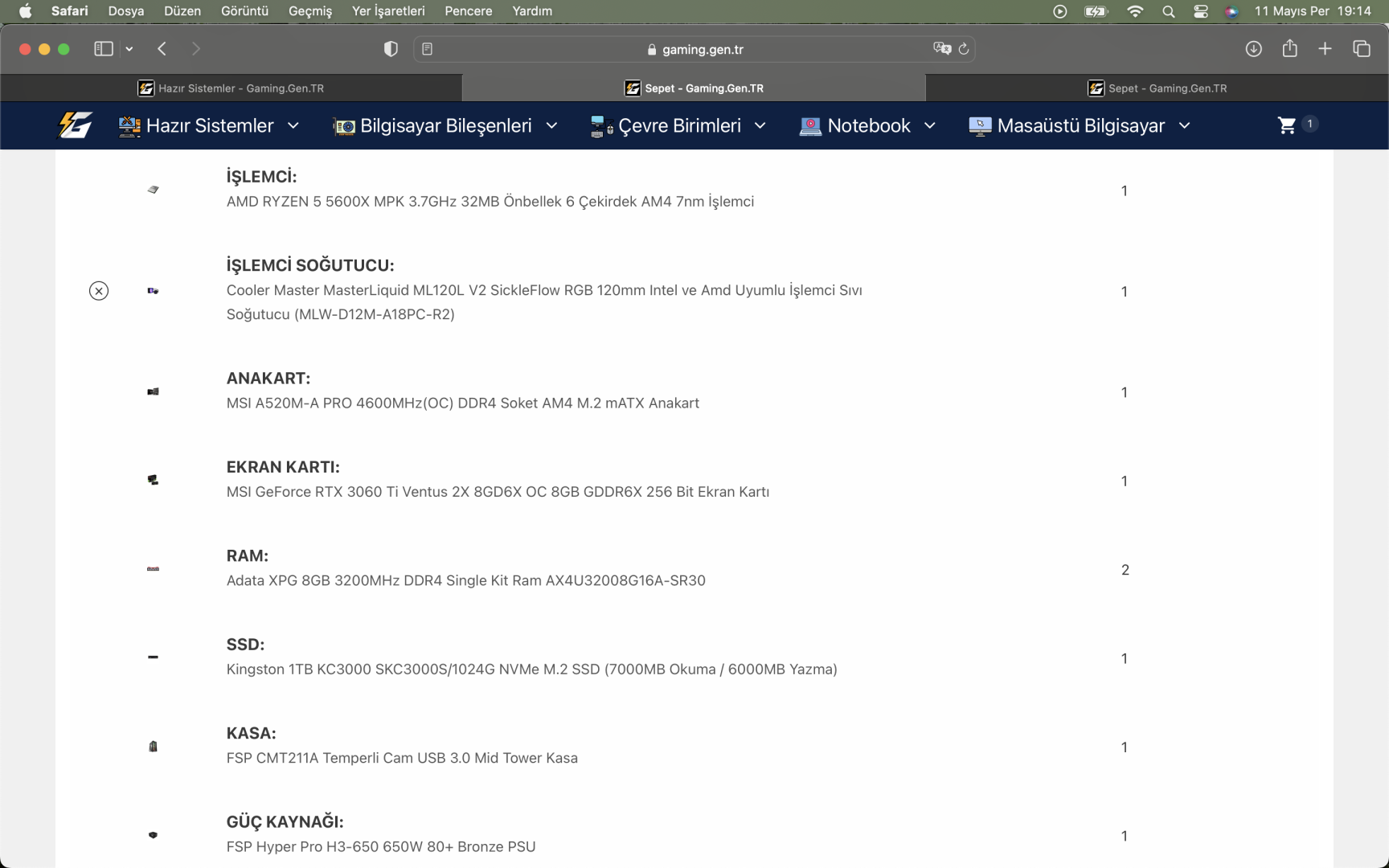
Task: Click the translate page icon
Action: (x=942, y=49)
